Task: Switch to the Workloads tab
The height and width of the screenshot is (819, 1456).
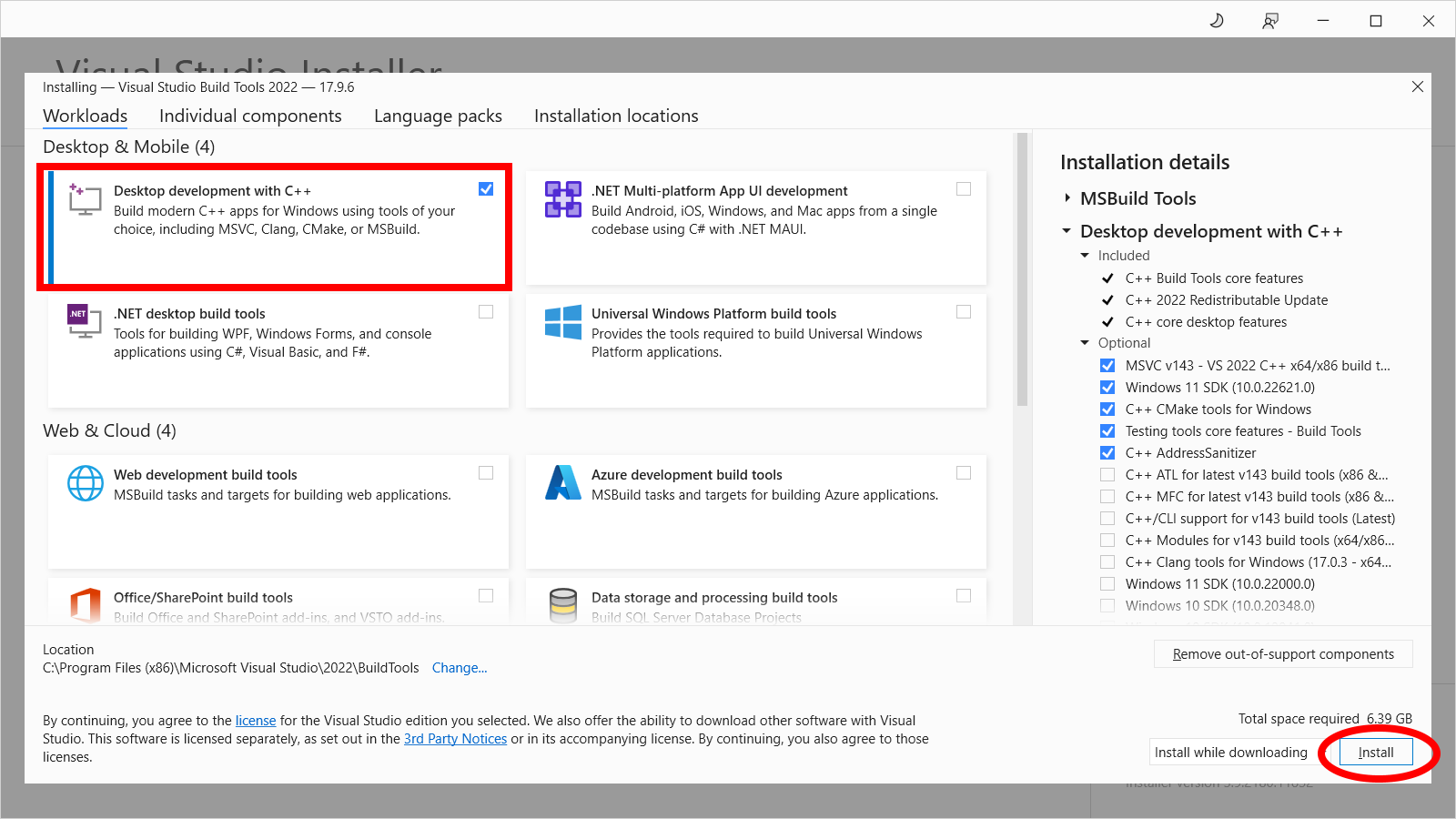Action: coord(86,116)
